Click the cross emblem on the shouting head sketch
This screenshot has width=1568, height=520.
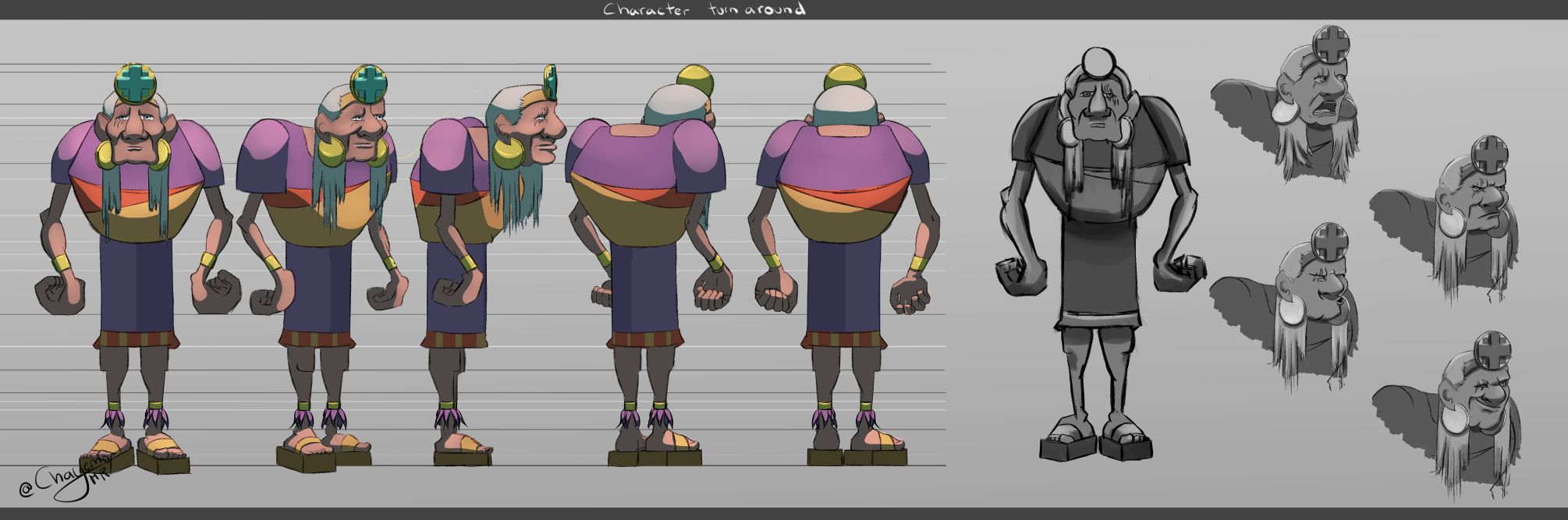click(x=1332, y=45)
